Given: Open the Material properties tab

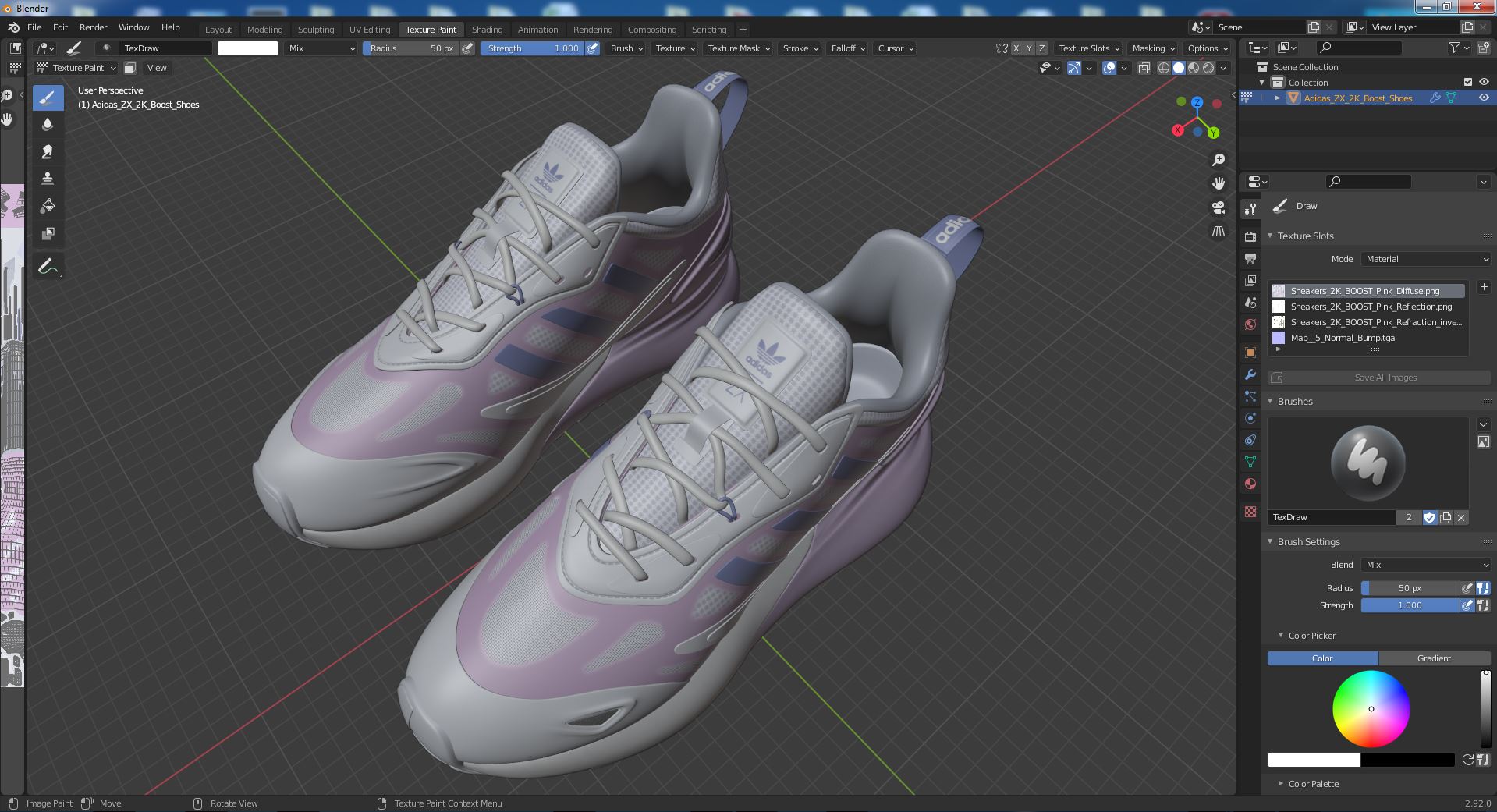Looking at the screenshot, I should pos(1250,484).
